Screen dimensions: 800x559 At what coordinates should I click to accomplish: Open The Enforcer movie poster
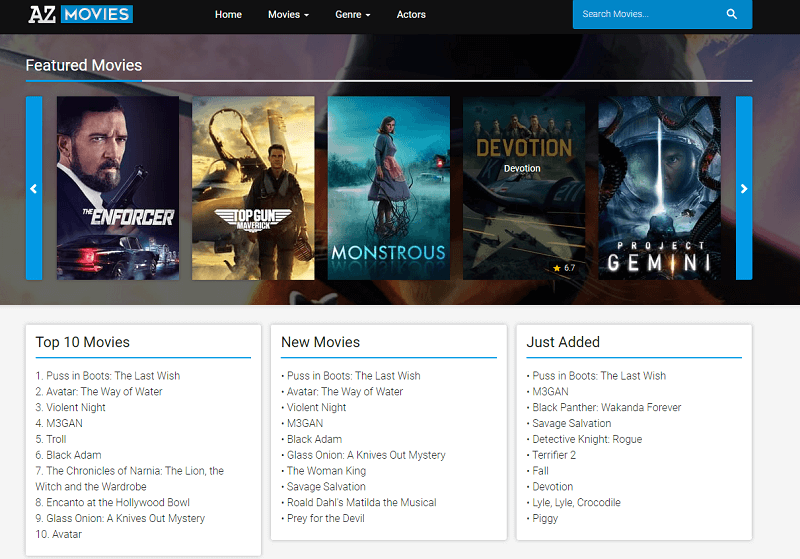118,188
